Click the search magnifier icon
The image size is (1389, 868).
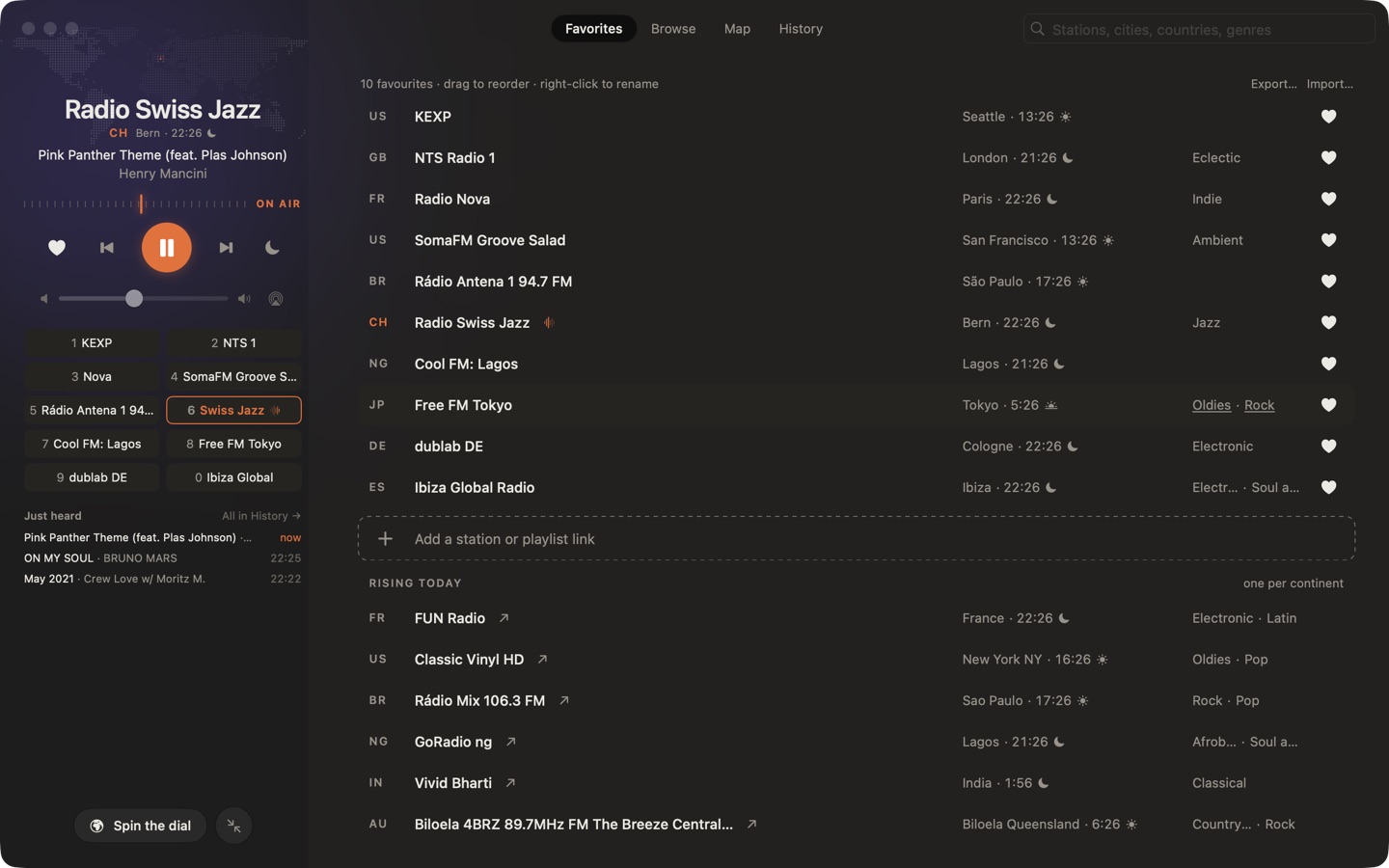(x=1038, y=29)
